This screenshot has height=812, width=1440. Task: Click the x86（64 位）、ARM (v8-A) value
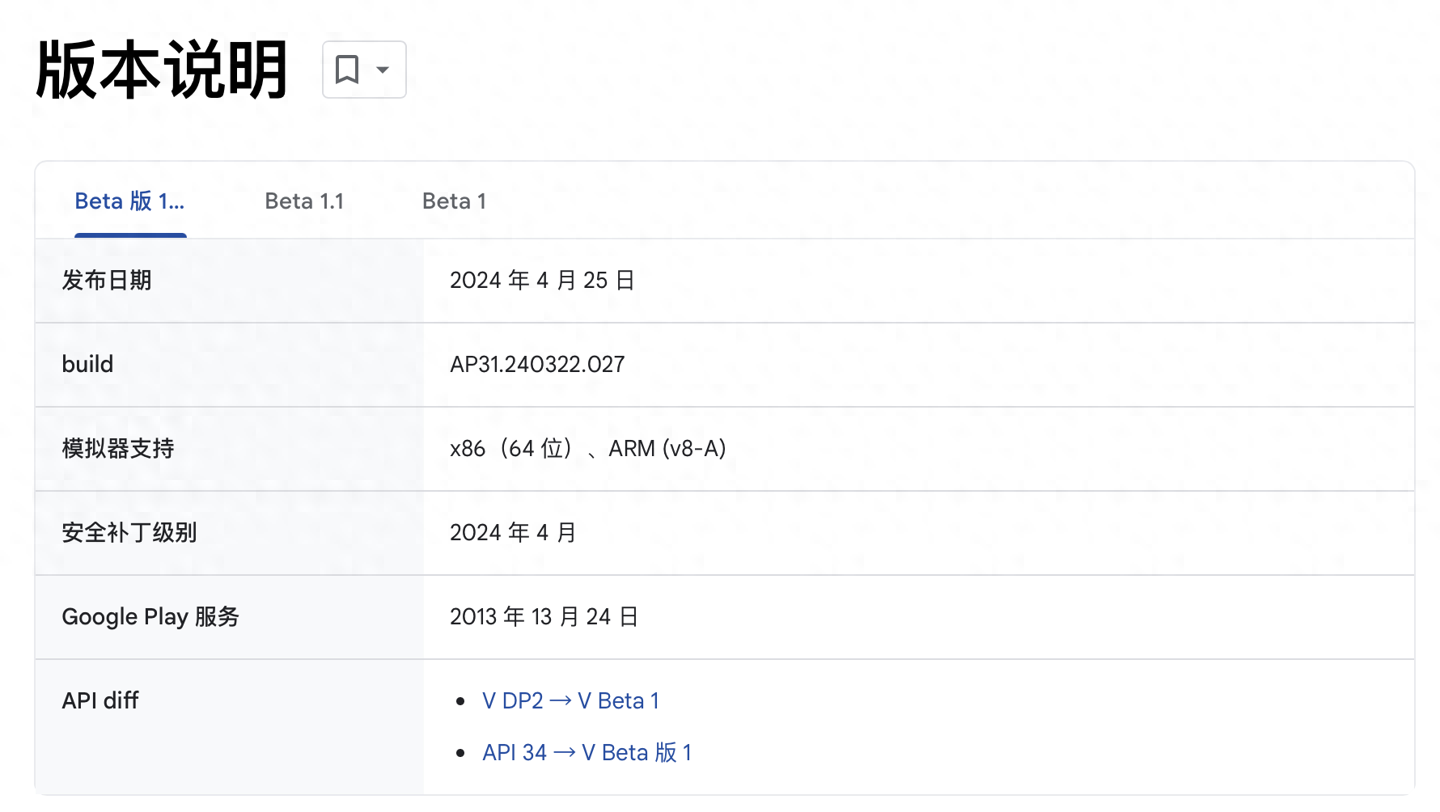(x=588, y=449)
